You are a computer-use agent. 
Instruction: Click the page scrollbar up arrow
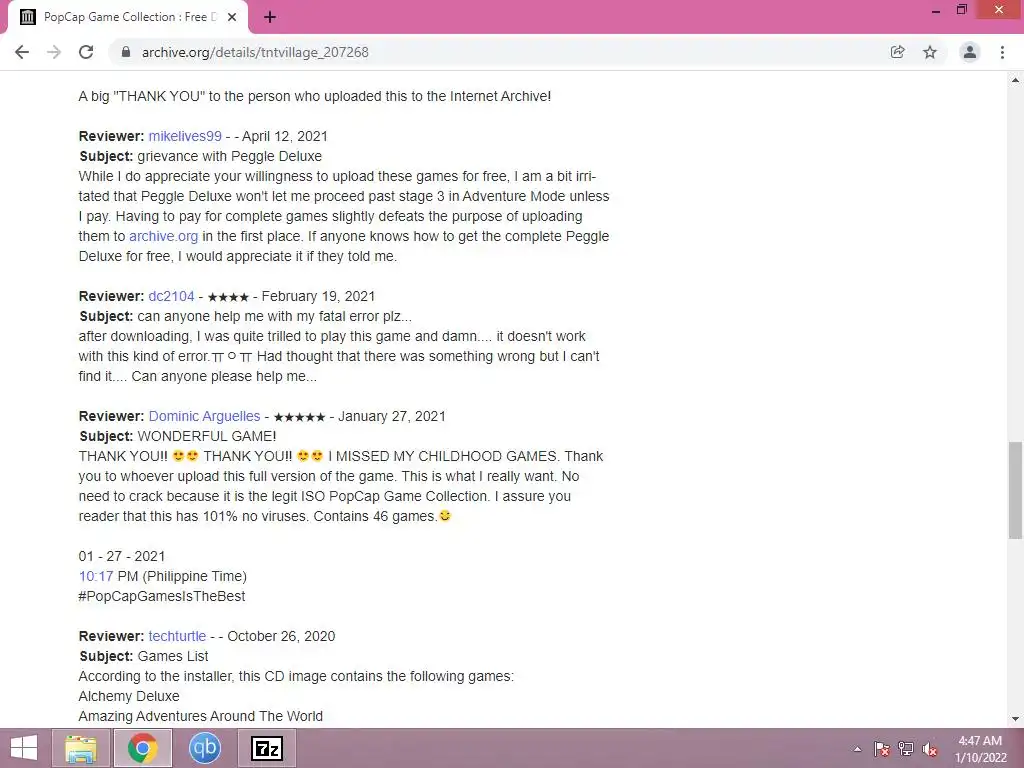(x=1015, y=80)
